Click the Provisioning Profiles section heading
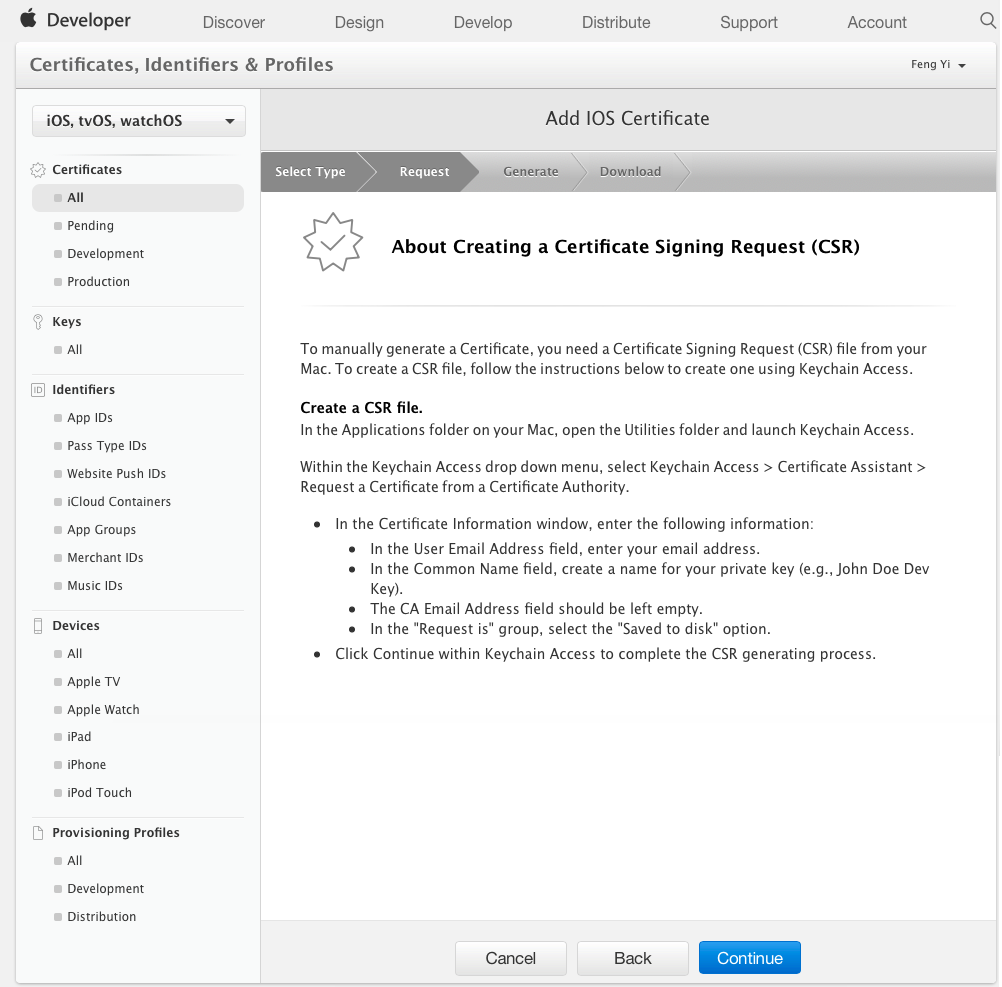1002x987 pixels. point(116,833)
